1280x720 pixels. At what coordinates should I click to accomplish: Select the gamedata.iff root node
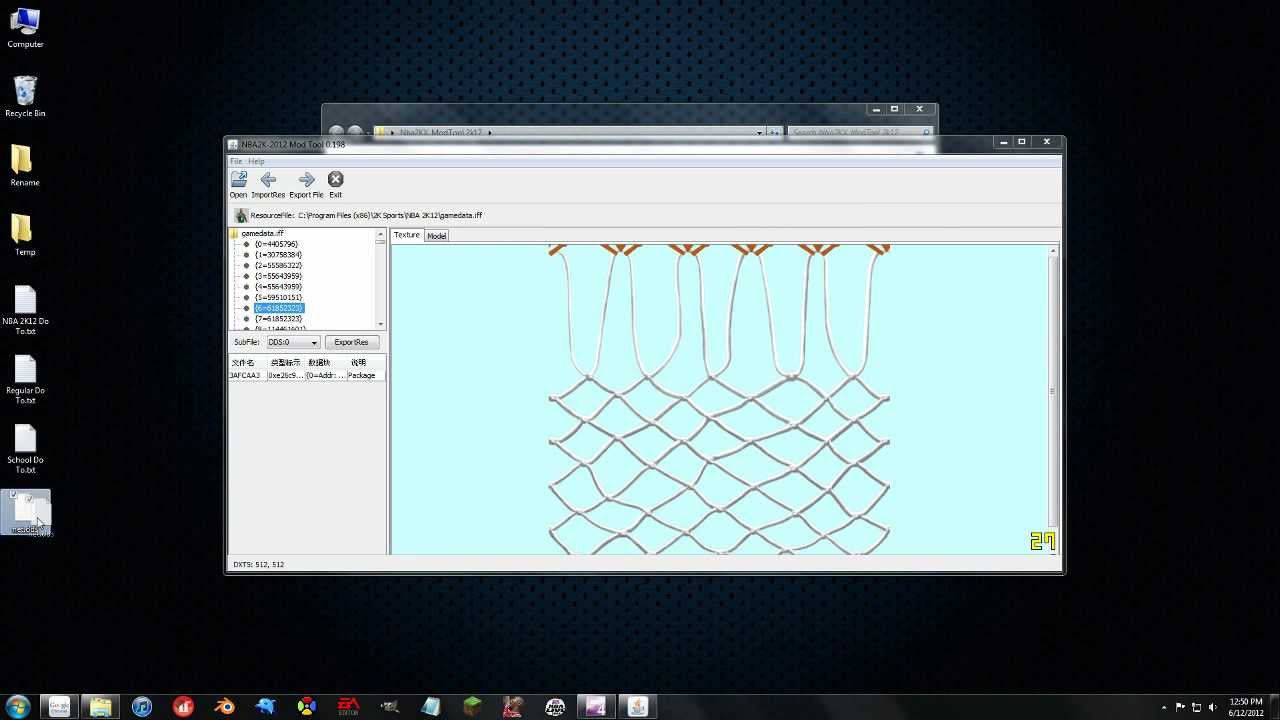[x=262, y=233]
